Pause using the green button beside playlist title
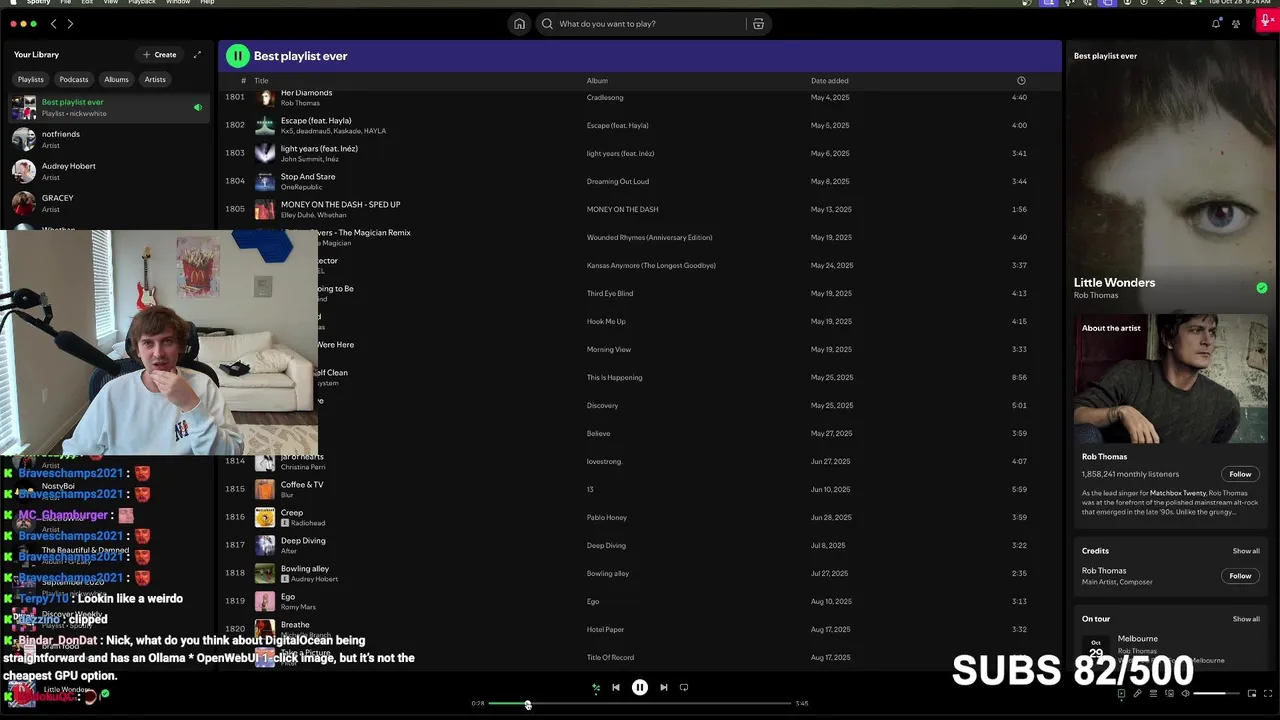Screen dimensions: 1280x720 coord(237,56)
